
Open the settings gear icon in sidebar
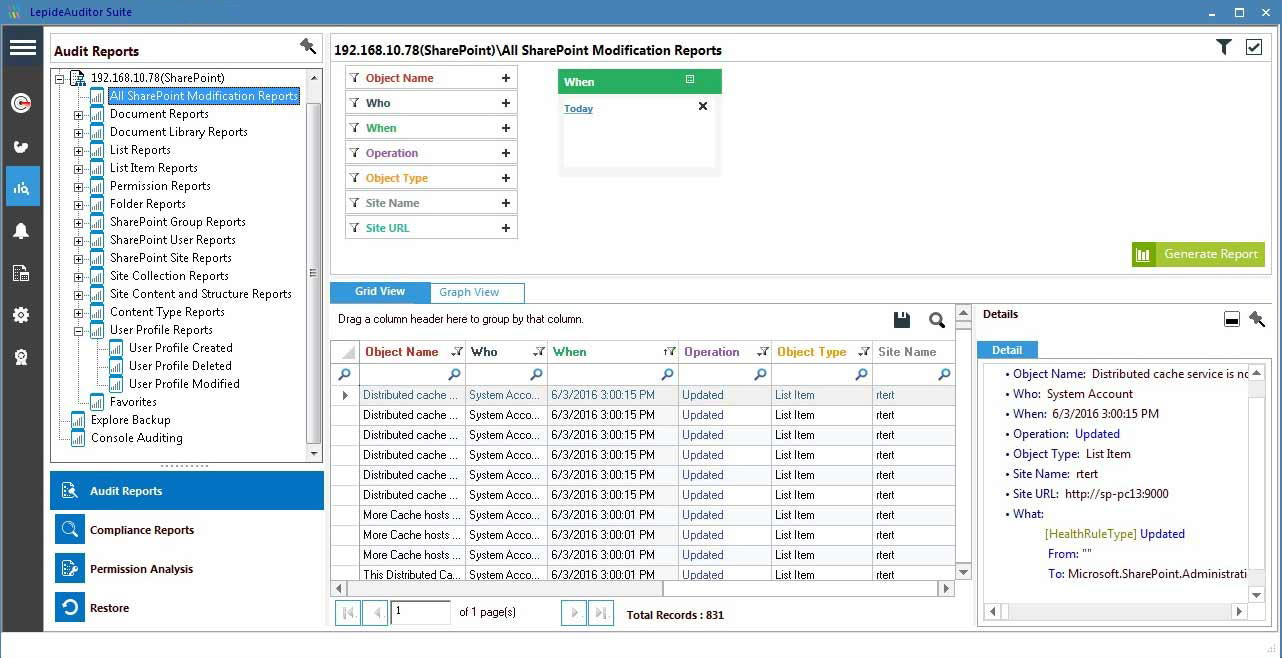[x=21, y=315]
